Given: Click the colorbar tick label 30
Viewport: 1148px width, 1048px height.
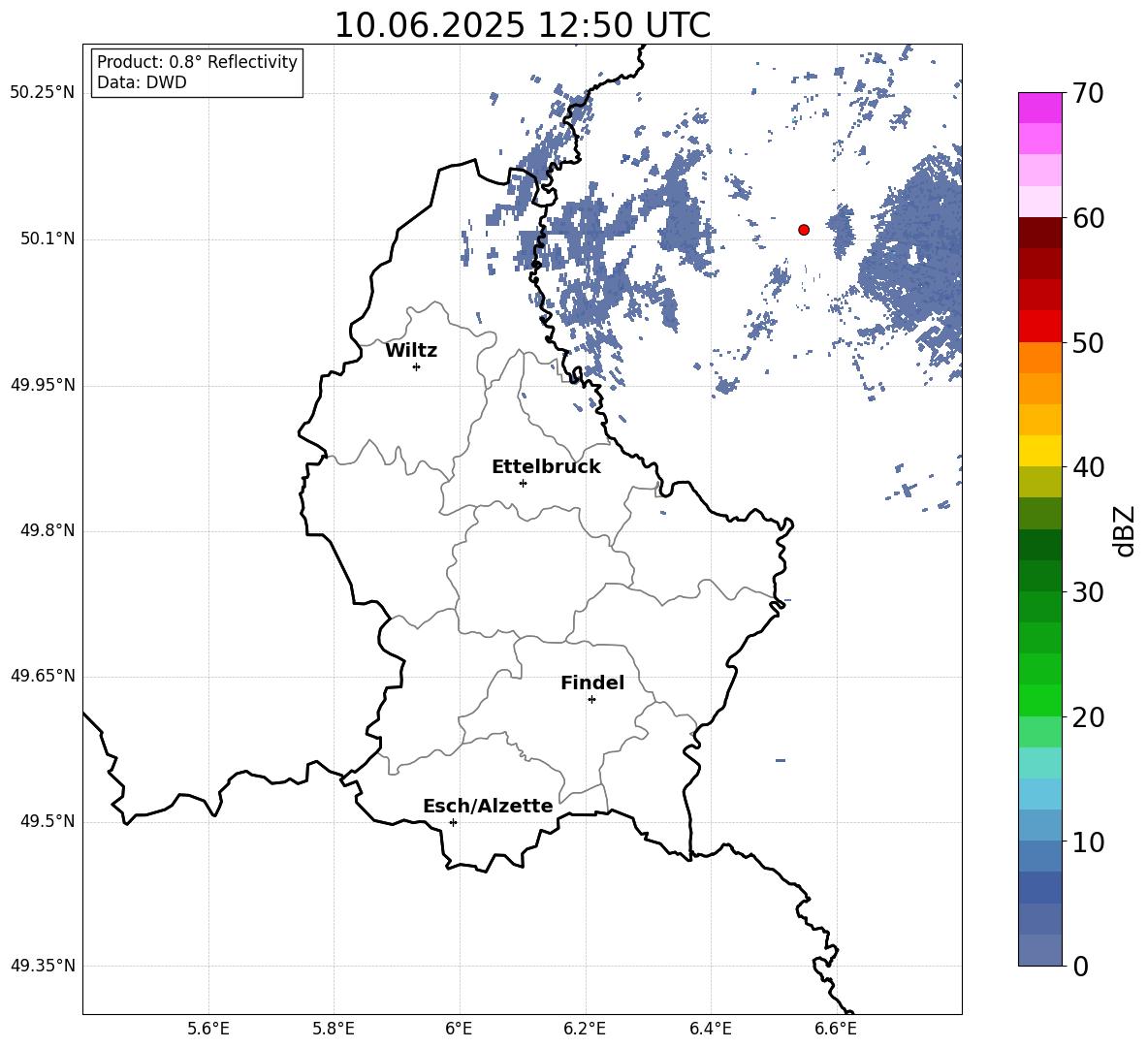Looking at the screenshot, I should pyautogui.click(x=1088, y=591).
